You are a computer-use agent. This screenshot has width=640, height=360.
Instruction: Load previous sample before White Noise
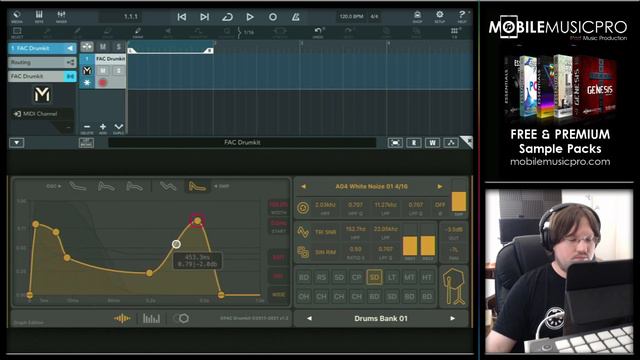click(x=303, y=187)
